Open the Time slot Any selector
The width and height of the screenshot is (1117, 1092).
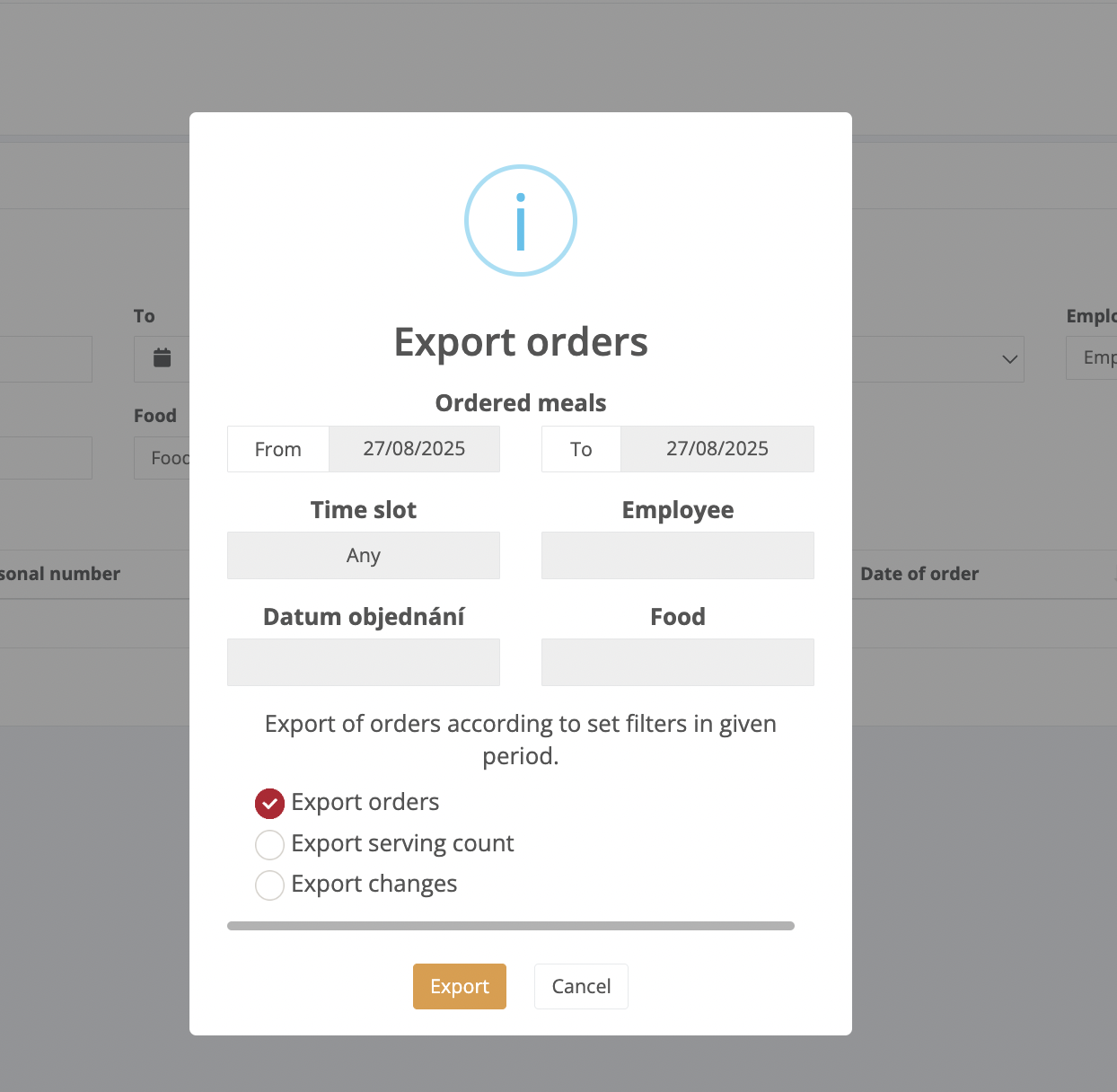point(364,556)
